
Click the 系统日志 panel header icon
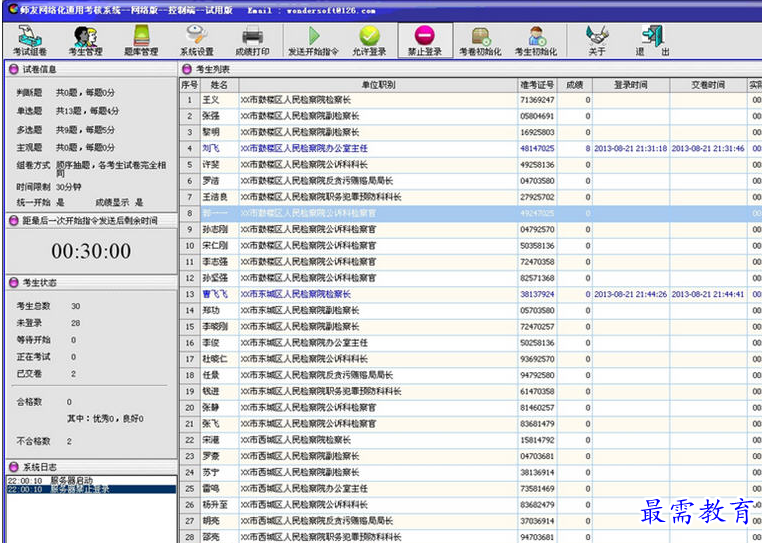click(14, 467)
